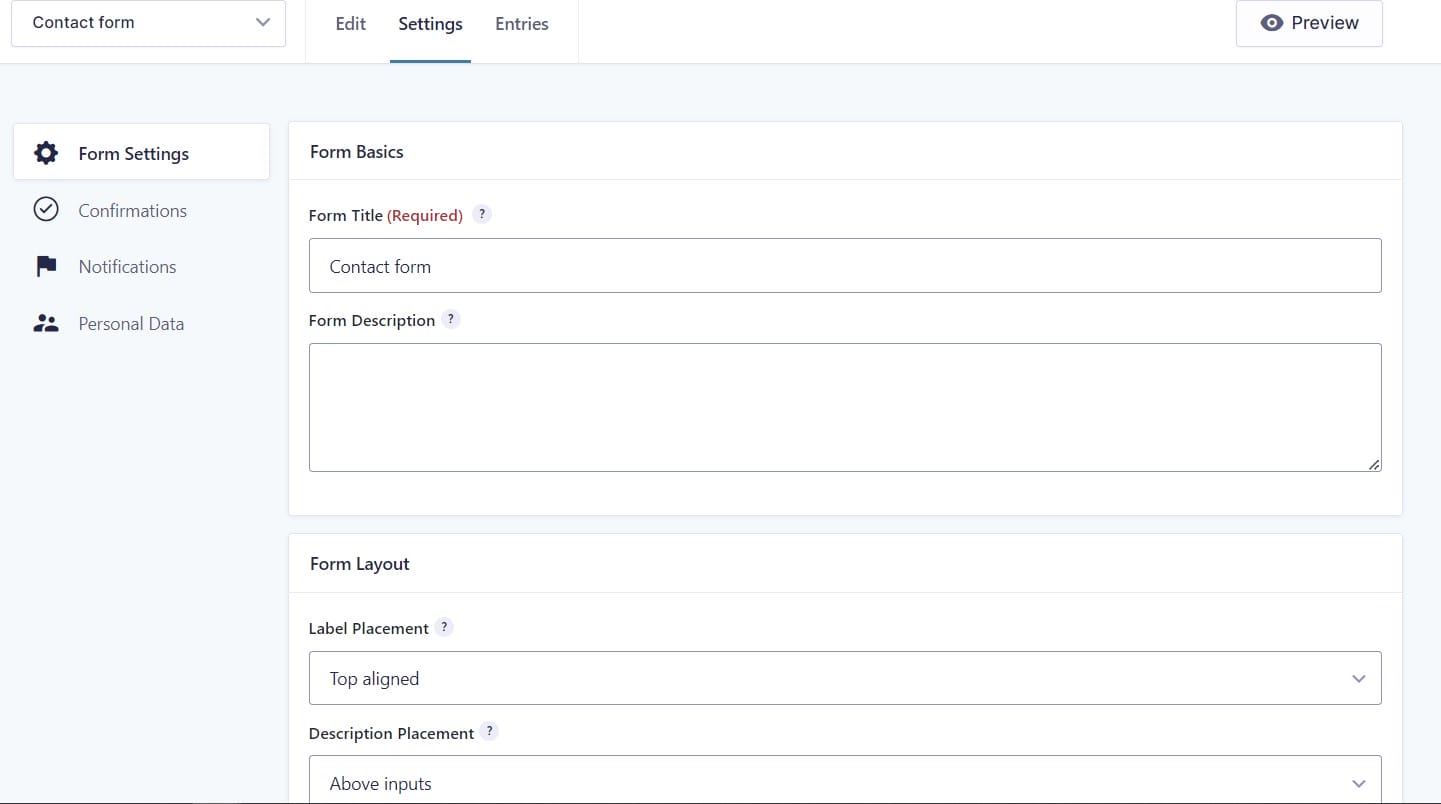1441x804 pixels.
Task: Open help tooltip for Form Description
Action: 451,319
